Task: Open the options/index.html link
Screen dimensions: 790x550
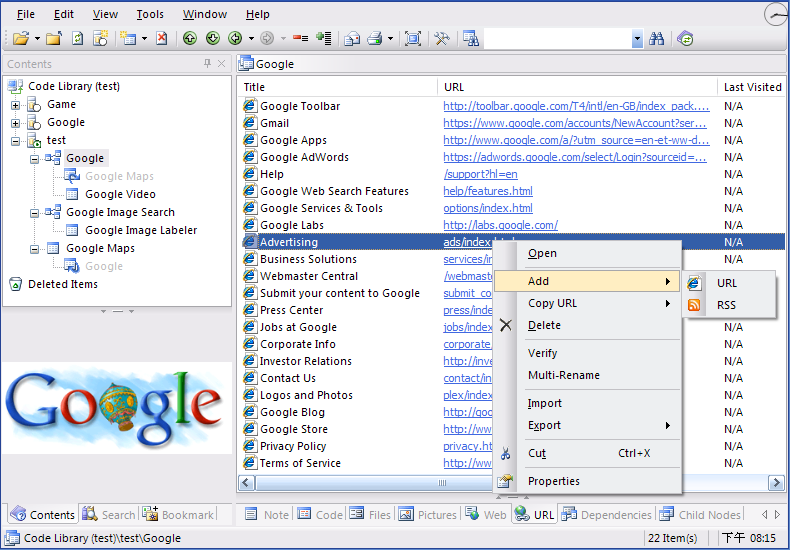Action: [488, 208]
